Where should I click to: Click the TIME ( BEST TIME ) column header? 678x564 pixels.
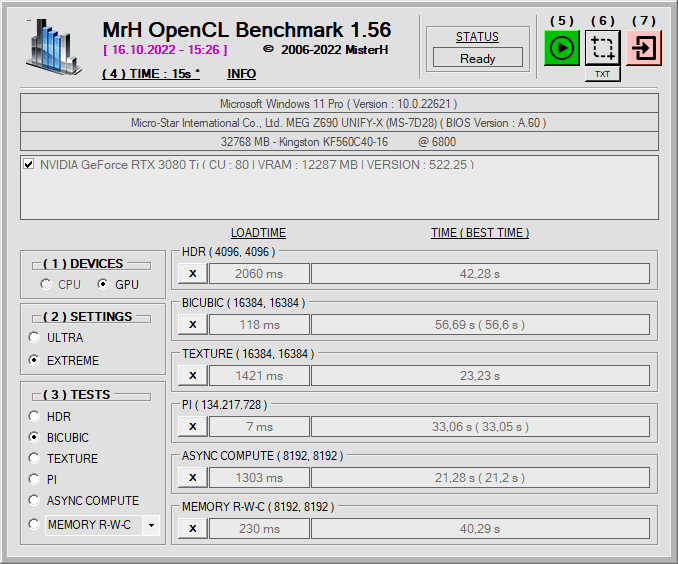pos(480,233)
